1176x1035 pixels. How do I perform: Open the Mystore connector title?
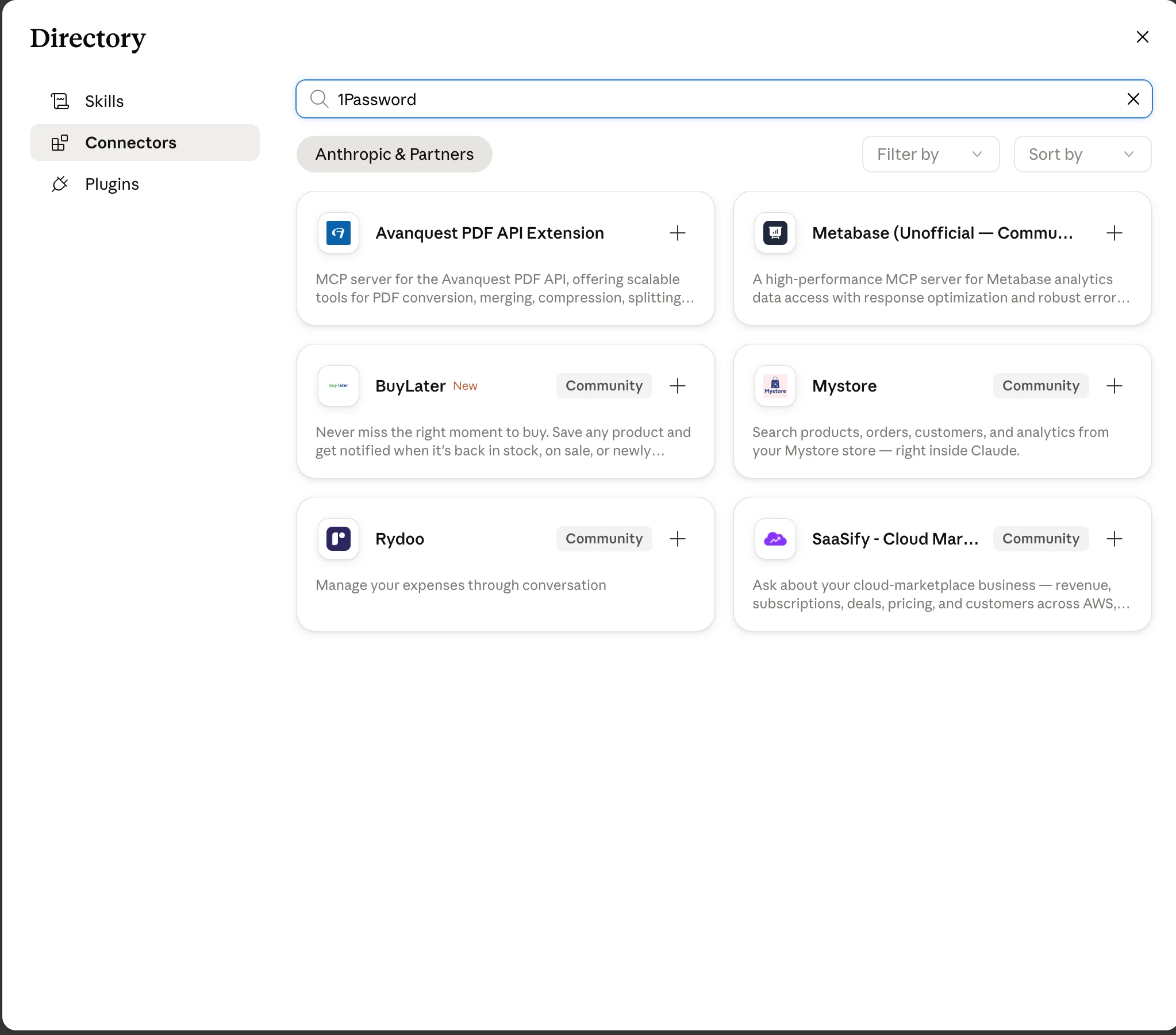(844, 386)
